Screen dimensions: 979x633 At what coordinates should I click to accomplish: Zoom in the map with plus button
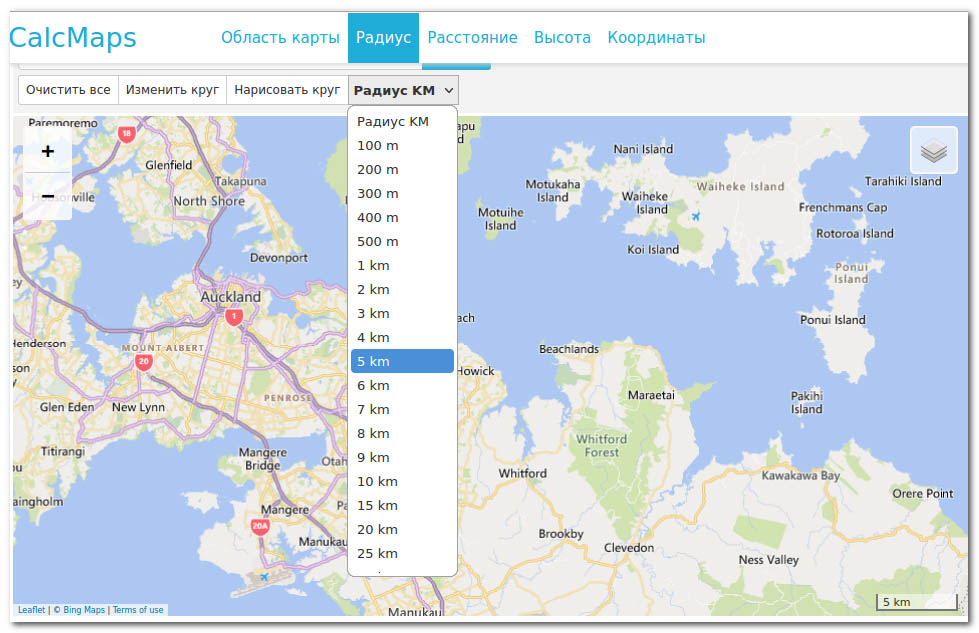(x=47, y=151)
